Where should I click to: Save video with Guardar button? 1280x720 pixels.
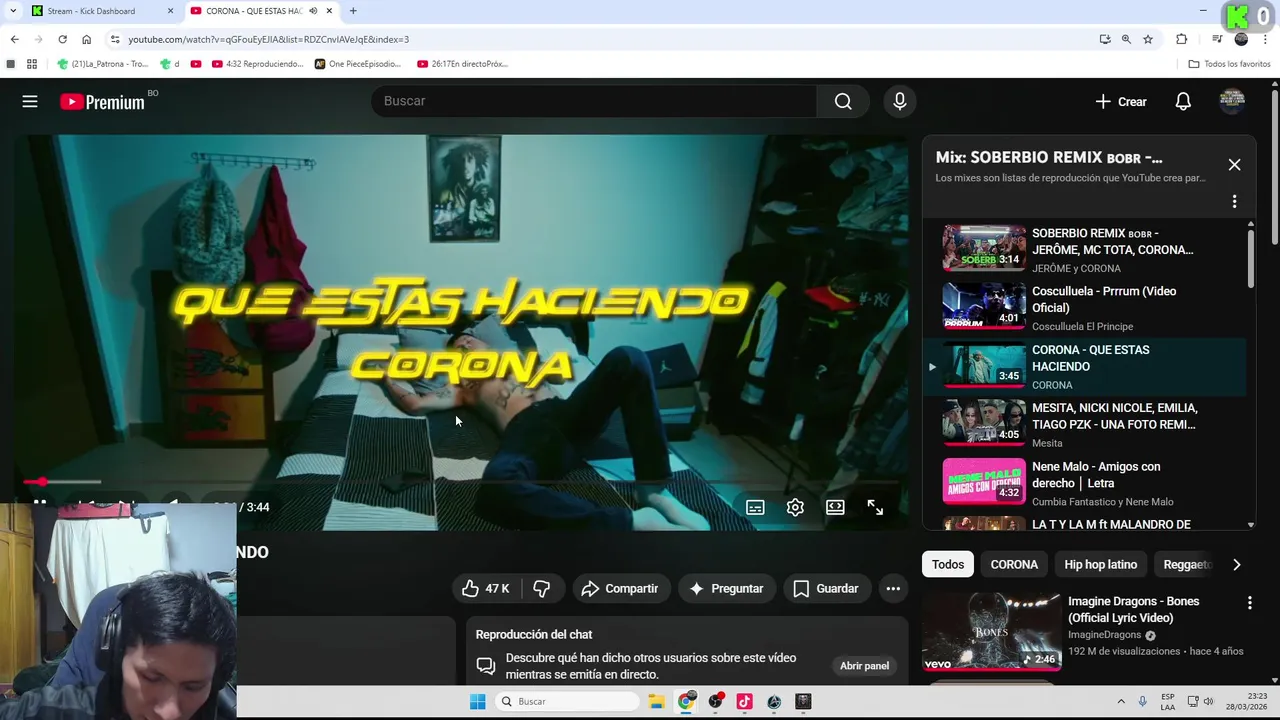tap(826, 589)
